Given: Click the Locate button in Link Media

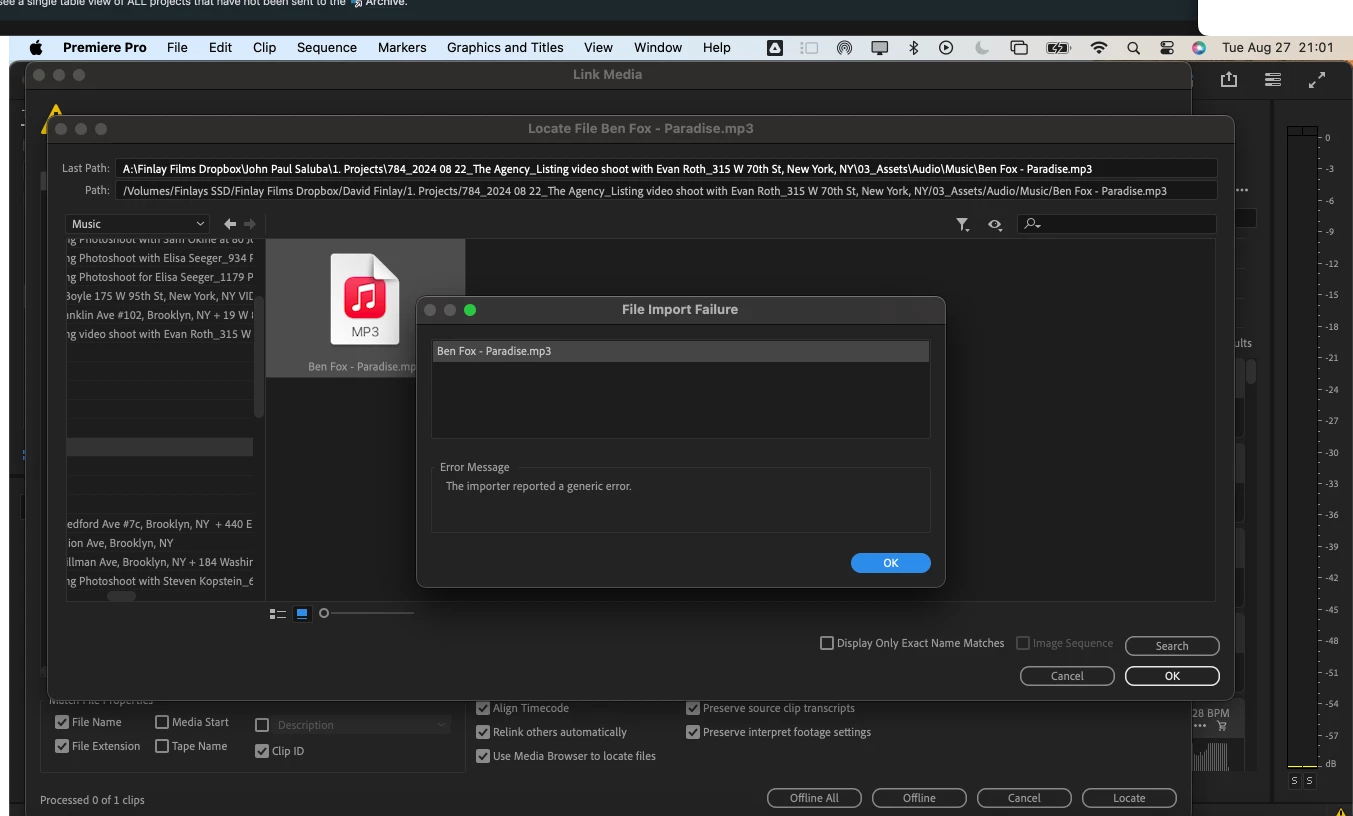Looking at the screenshot, I should tap(1129, 798).
